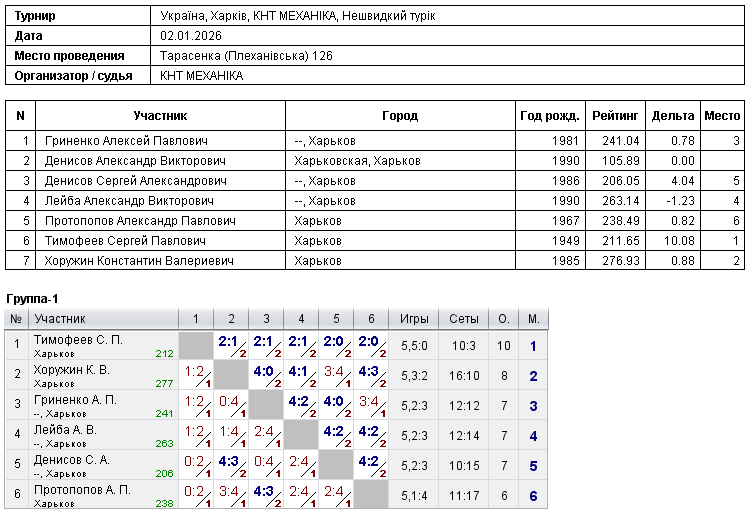Viewport: 750px width, 514px height.
Task: Select participant 'Тимофеев Сергей Павлович'
Action: [125, 241]
